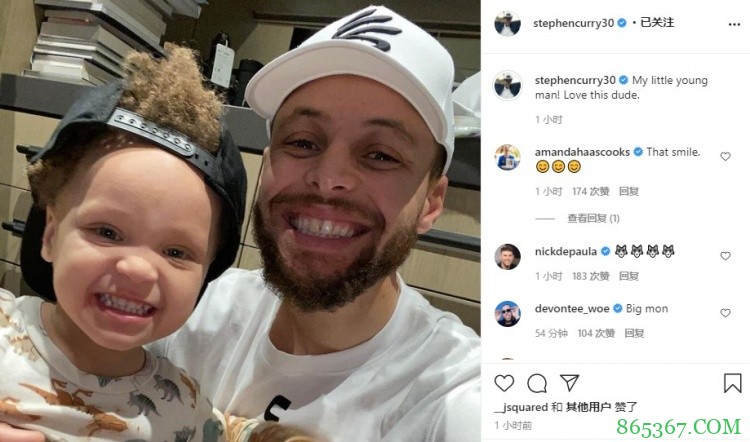Reply to amandahaascooks's comment
Image resolution: width=750 pixels, height=442 pixels.
pos(629,192)
